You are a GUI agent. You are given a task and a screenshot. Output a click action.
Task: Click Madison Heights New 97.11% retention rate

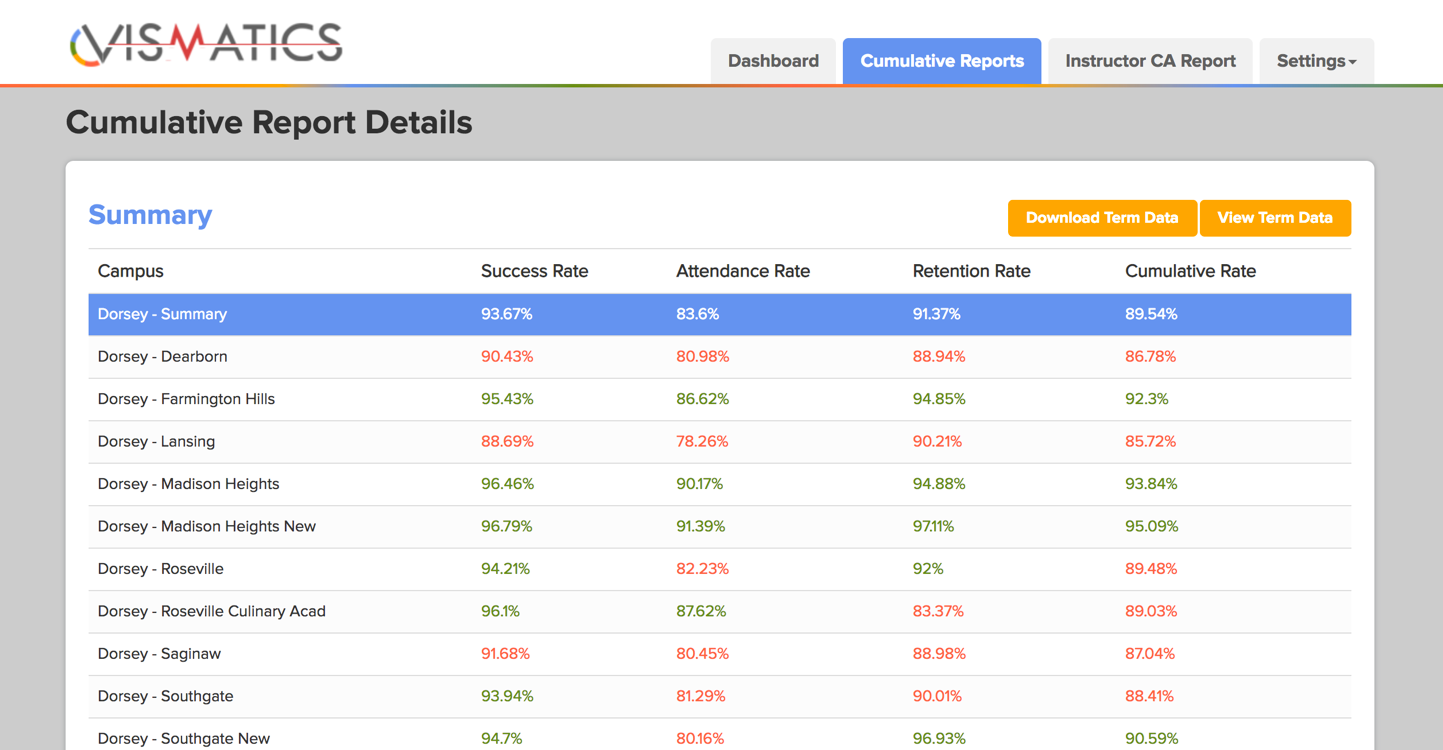click(933, 527)
